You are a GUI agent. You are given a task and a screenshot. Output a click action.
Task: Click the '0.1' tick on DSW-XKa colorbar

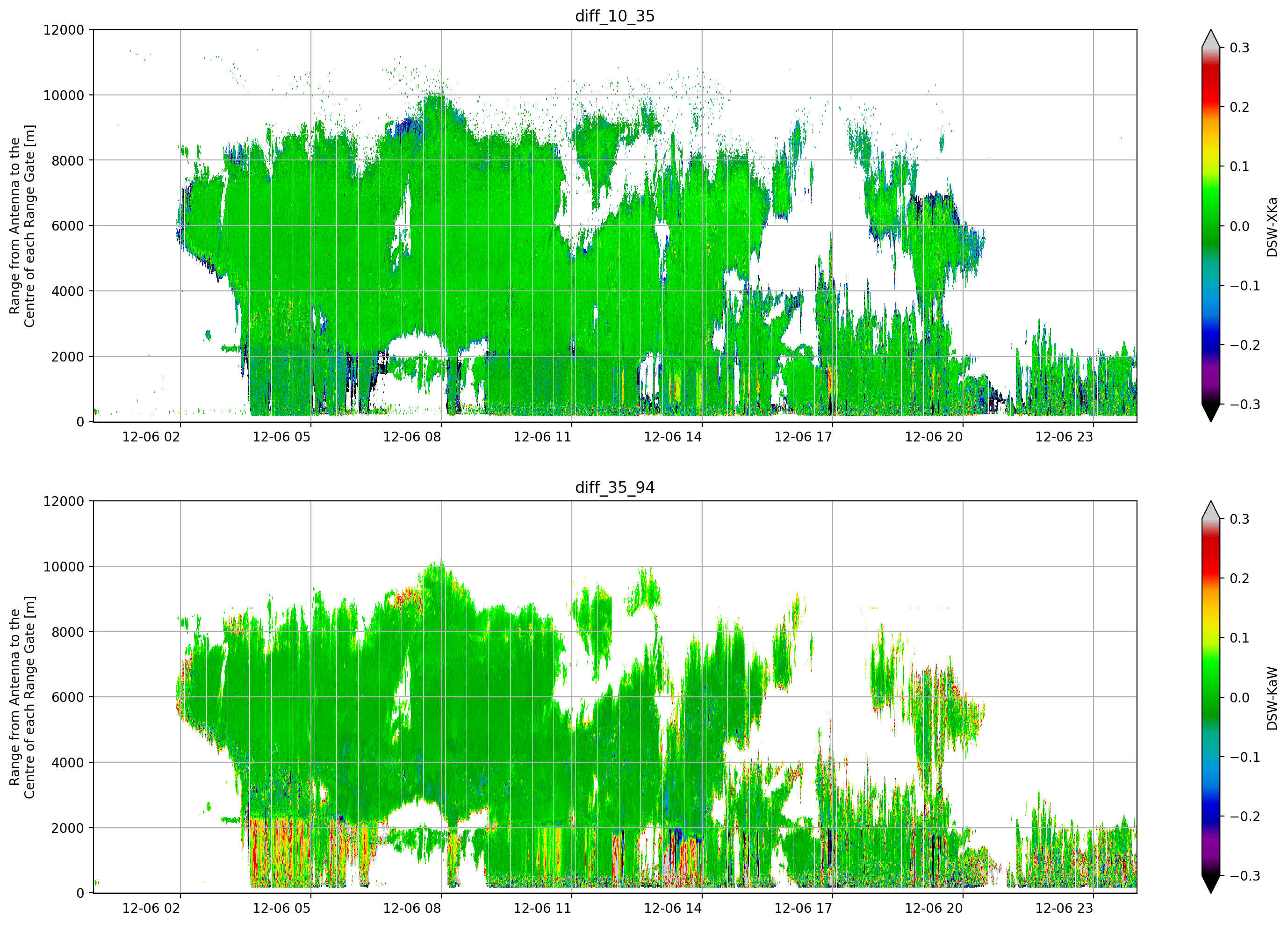(x=1240, y=167)
